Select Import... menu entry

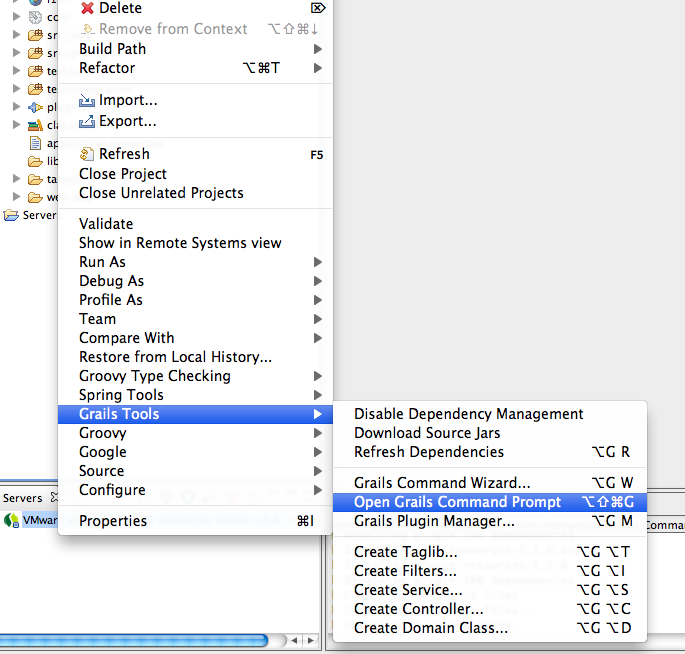[x=195, y=100]
